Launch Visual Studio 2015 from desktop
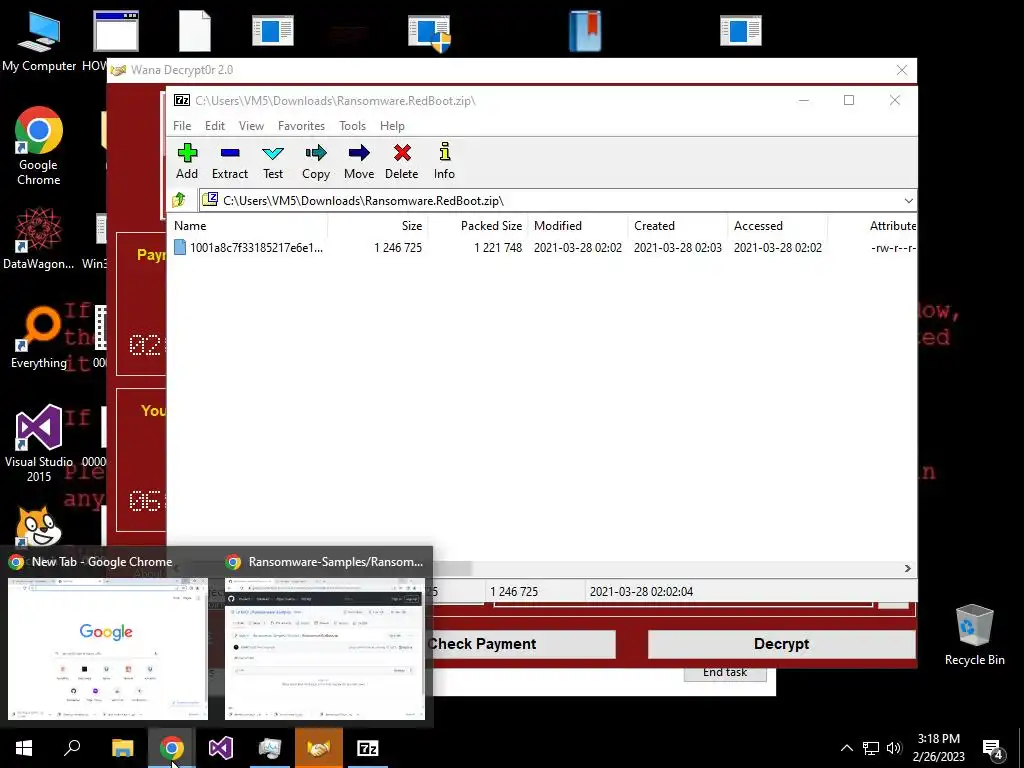1024x768 pixels. tap(39, 444)
